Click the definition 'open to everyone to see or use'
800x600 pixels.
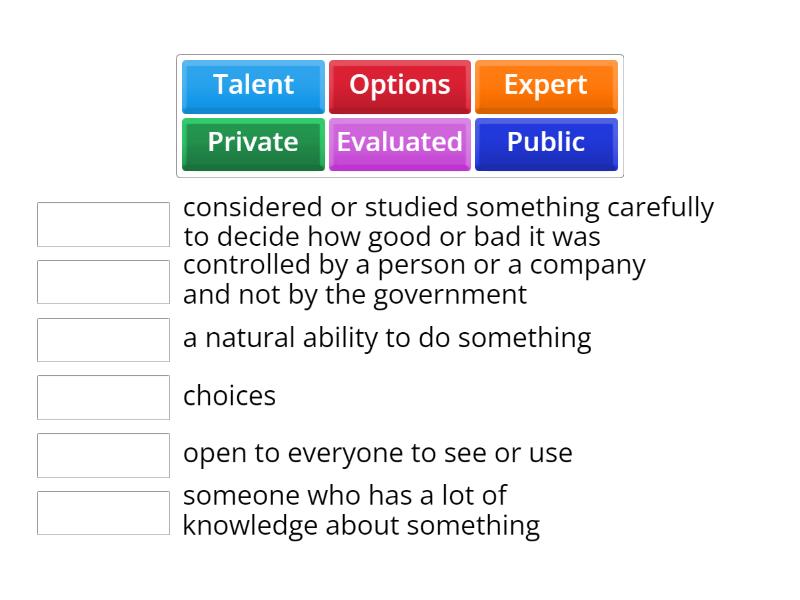pyautogui.click(x=378, y=454)
